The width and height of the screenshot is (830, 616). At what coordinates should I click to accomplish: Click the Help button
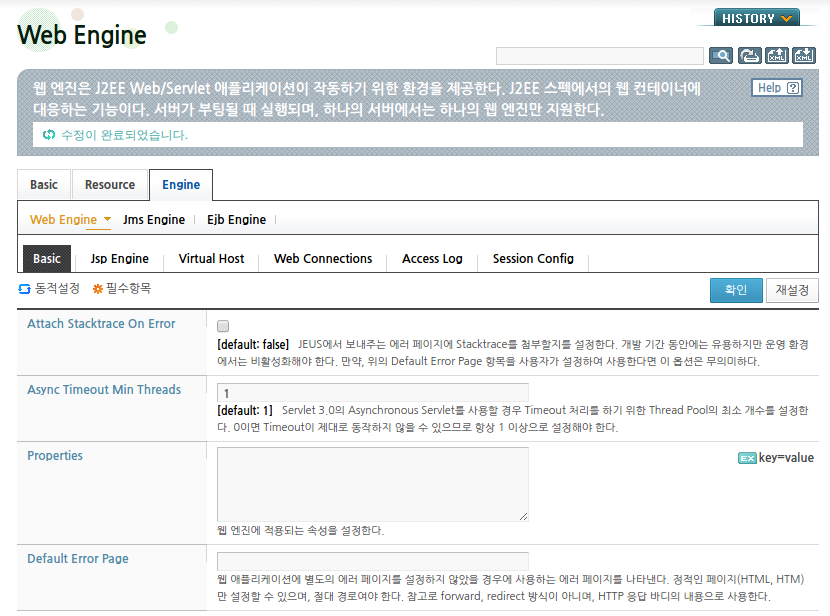click(777, 88)
